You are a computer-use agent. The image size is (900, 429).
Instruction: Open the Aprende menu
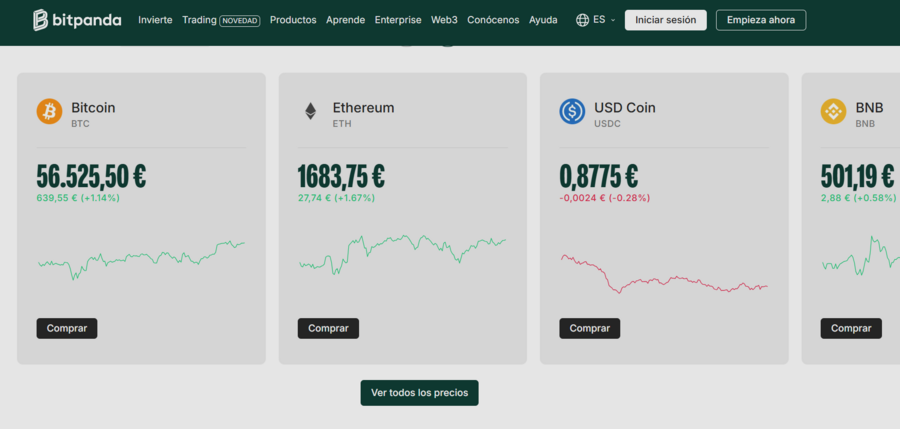click(x=346, y=20)
